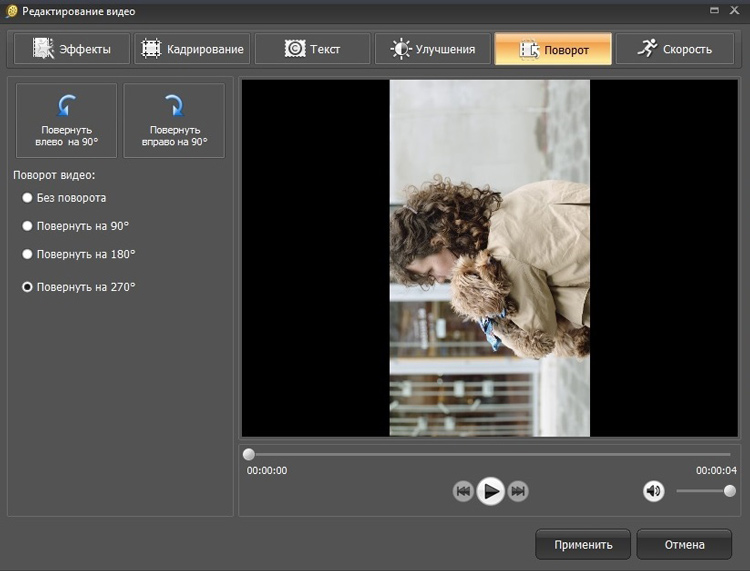Screen dimensions: 750x571
Task: Switch to the Кадрирование tab
Action: coord(192,49)
